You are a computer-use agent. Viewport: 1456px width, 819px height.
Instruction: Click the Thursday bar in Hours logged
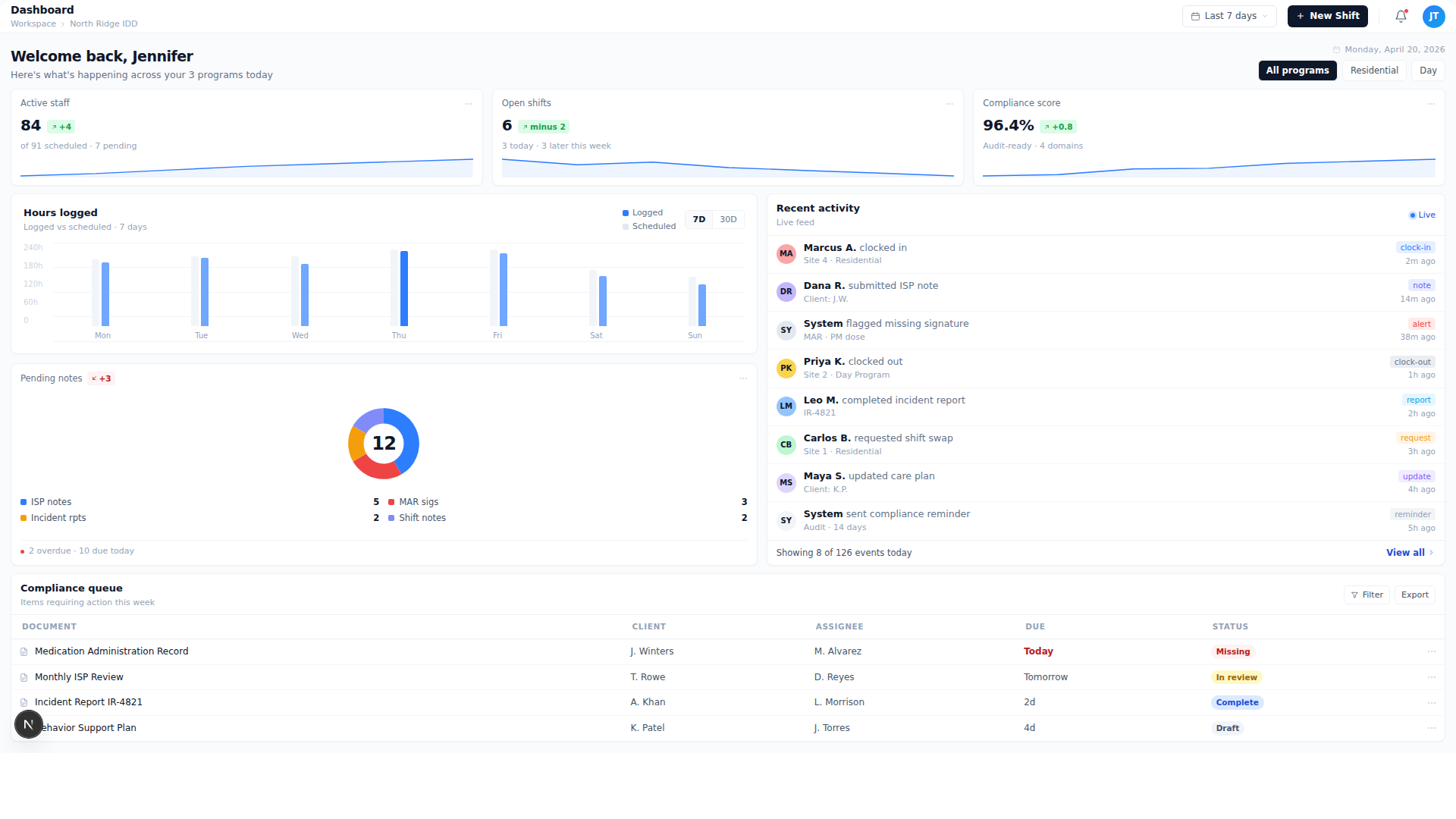[404, 289]
